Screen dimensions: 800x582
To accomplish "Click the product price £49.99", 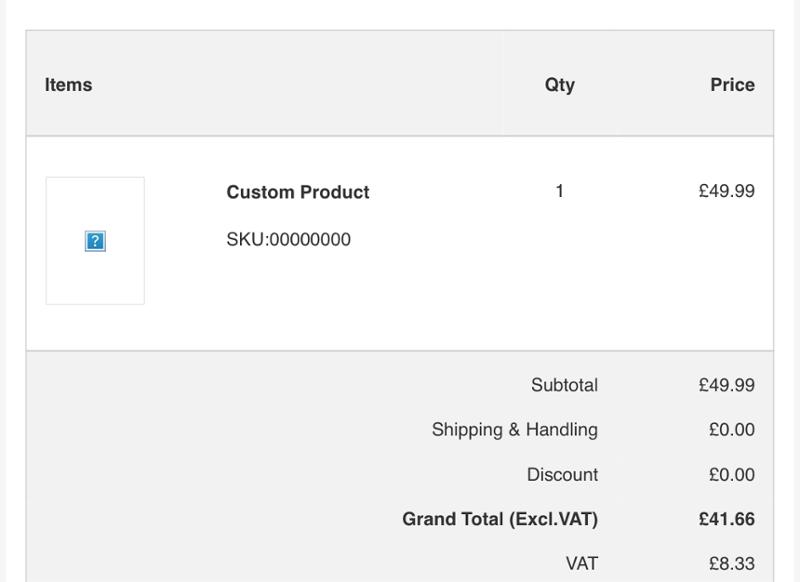I will [x=726, y=191].
